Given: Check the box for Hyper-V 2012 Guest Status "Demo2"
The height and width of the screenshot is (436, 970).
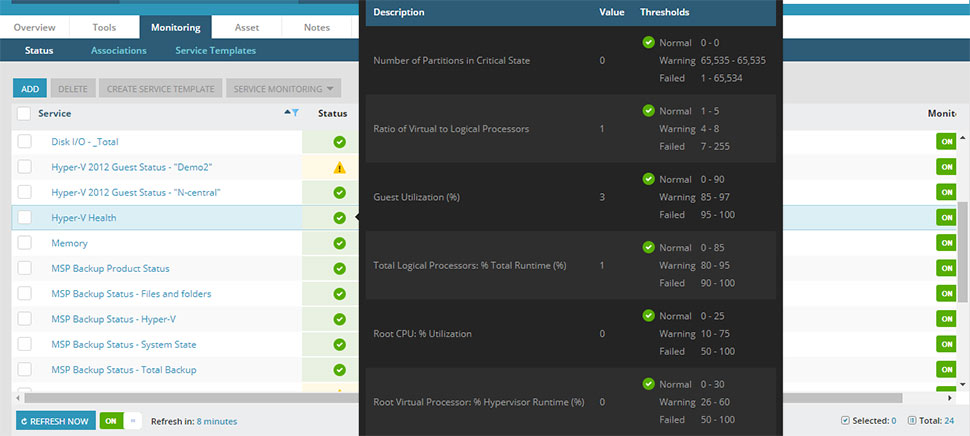Looking at the screenshot, I should click(24, 167).
